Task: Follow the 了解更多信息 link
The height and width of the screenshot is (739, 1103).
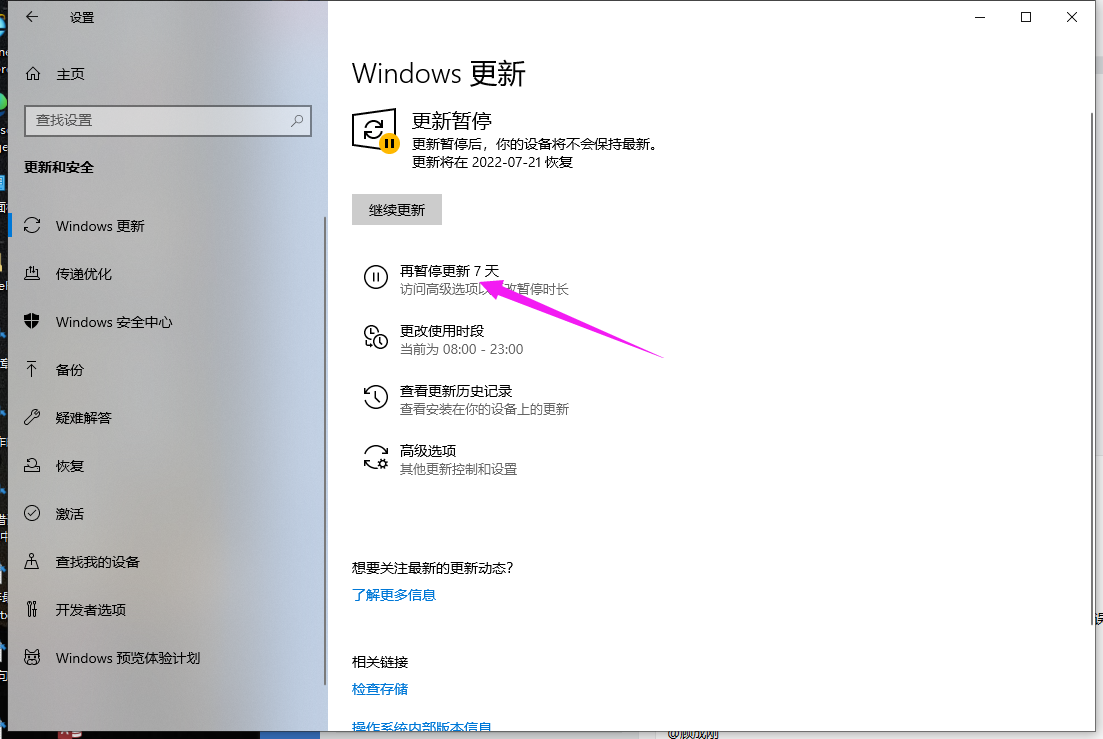Action: tap(394, 595)
